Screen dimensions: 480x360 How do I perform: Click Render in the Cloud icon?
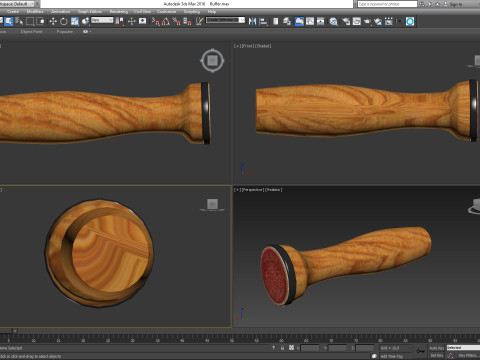pyautogui.click(x=378, y=21)
